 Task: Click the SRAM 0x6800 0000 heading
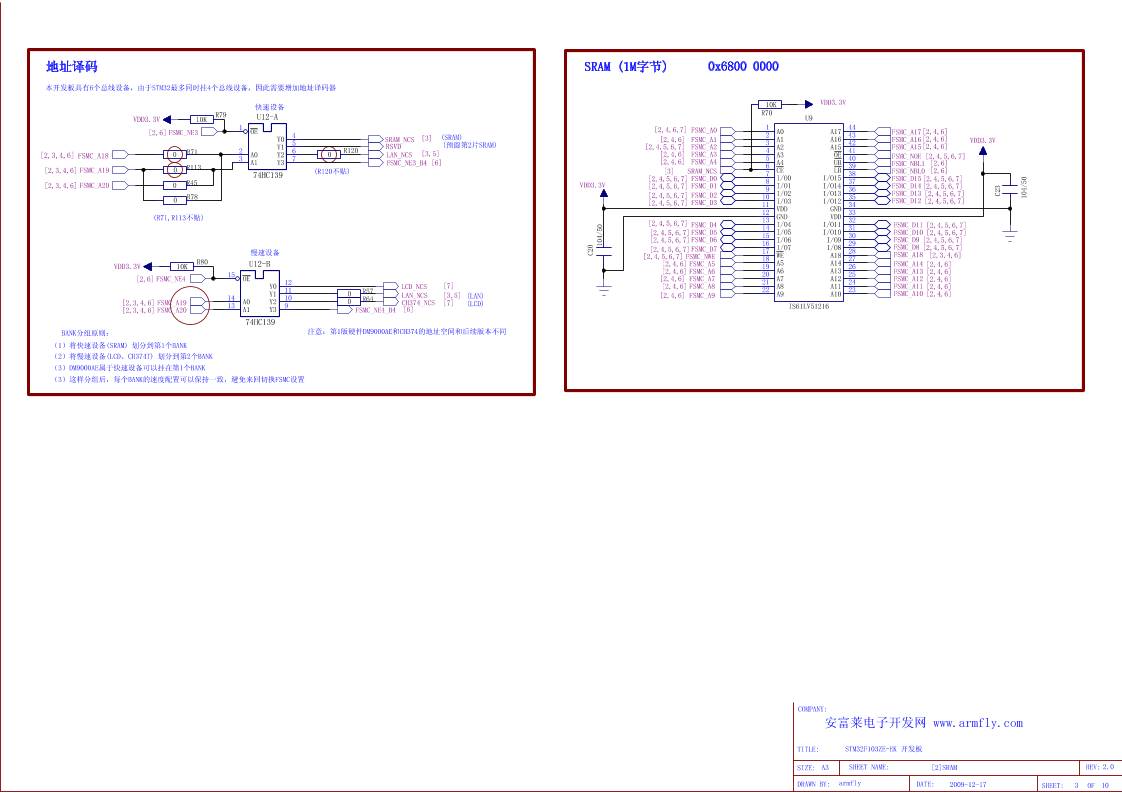click(x=681, y=67)
